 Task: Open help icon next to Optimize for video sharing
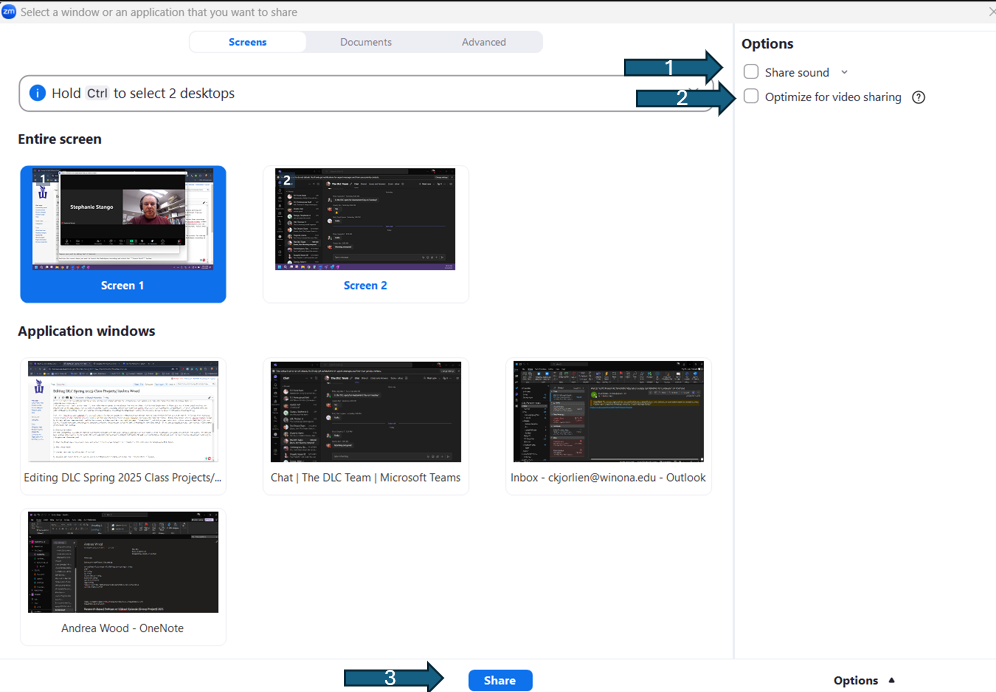click(x=918, y=98)
